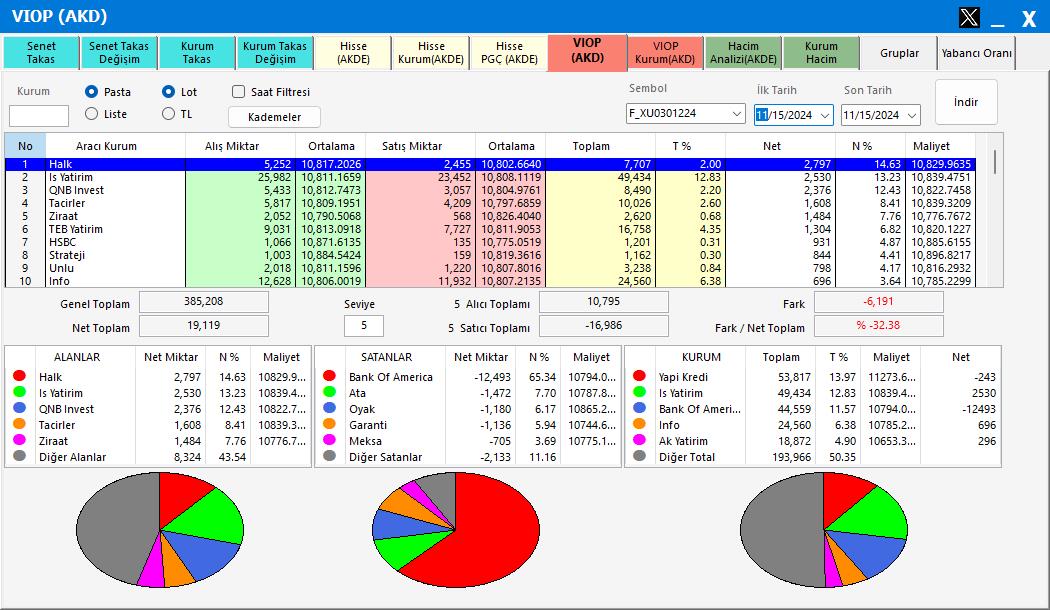The image size is (1050, 610).
Task: Click orange circle icon next to Tacirler
Action: coord(19,425)
